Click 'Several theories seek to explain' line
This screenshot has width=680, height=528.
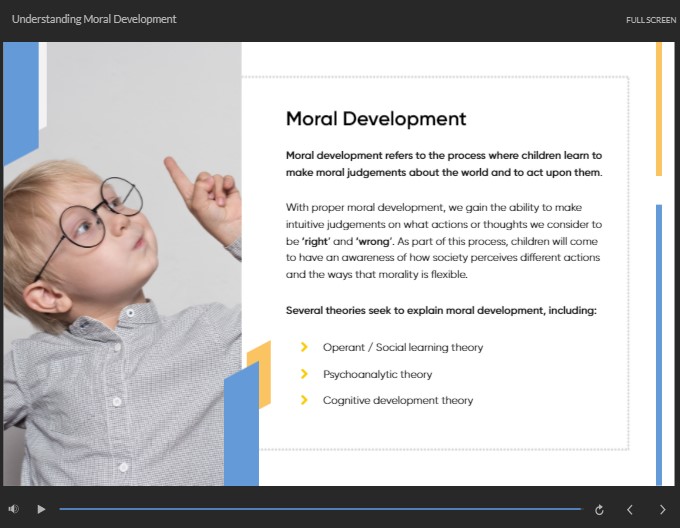[x=441, y=310]
